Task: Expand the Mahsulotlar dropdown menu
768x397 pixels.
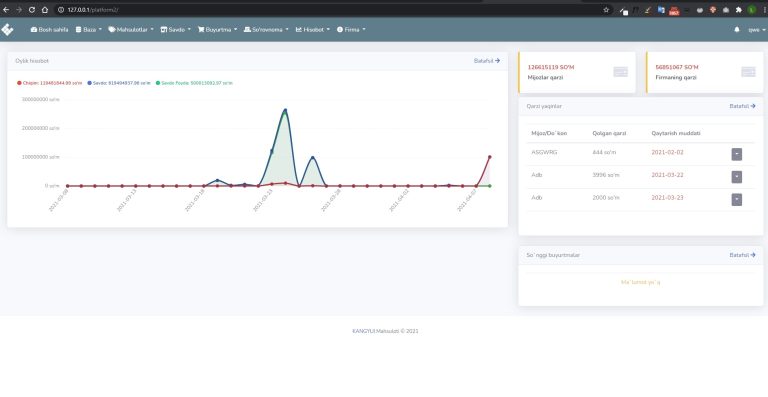Action: click(x=131, y=30)
